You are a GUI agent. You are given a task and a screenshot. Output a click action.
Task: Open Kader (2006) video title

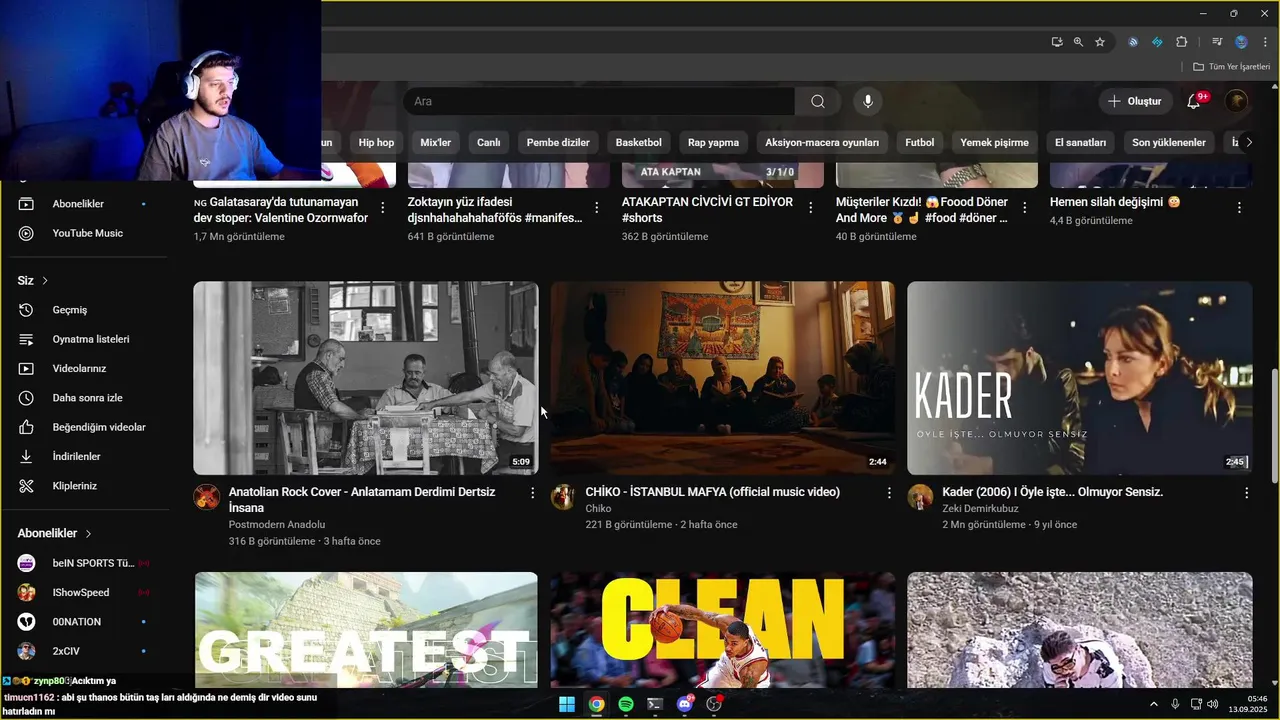[1052, 492]
